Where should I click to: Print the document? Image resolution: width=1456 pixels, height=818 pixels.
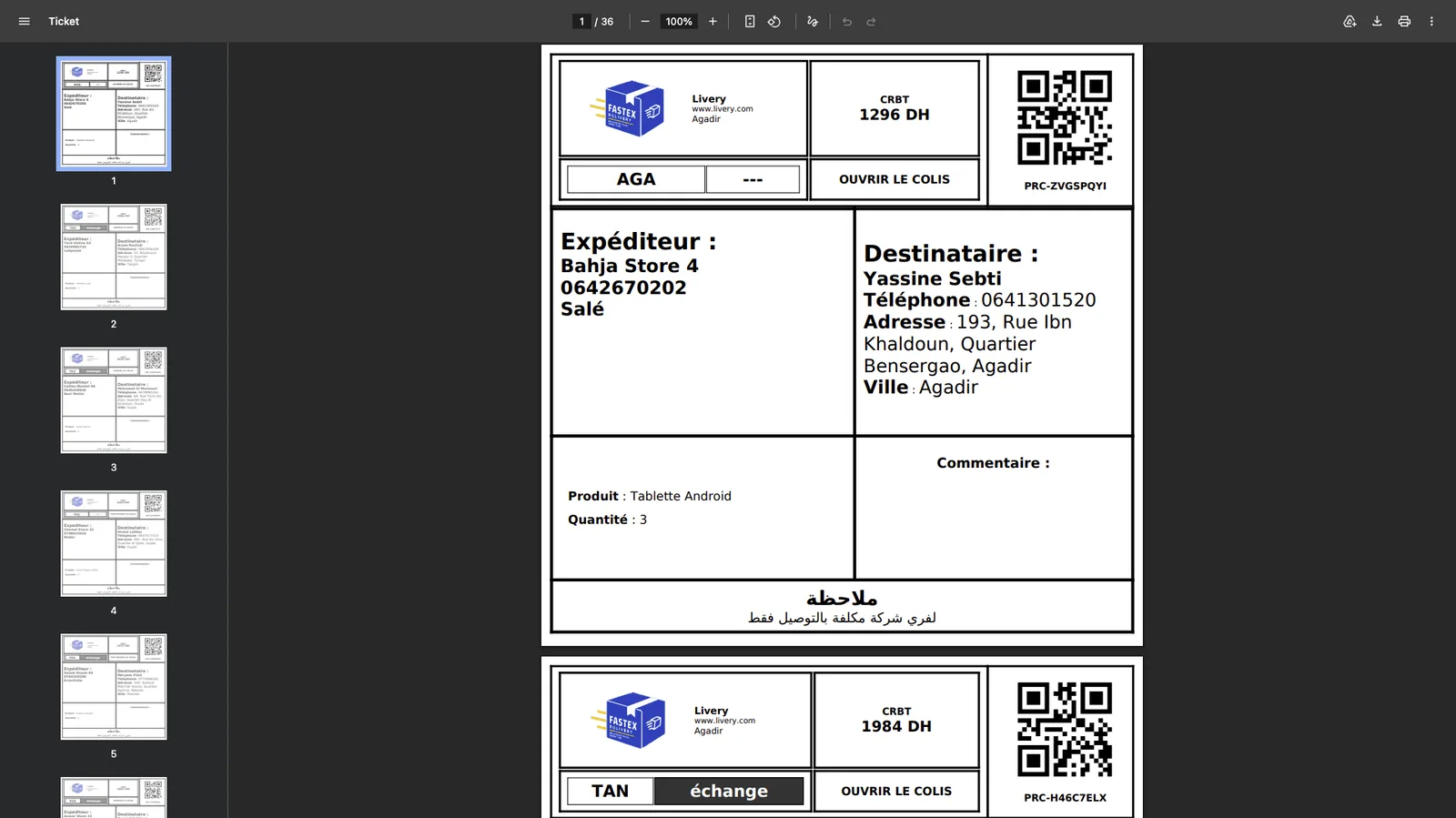pos(1404,21)
